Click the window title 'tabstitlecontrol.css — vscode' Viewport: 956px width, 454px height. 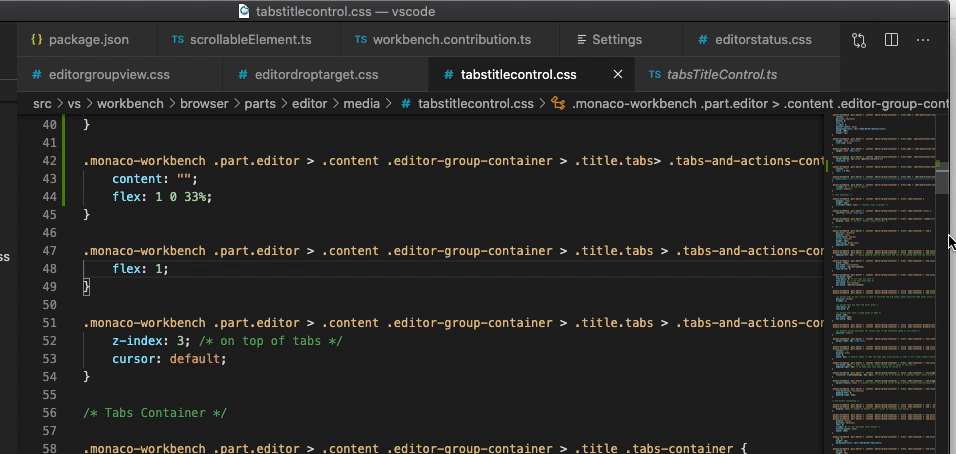pos(346,11)
